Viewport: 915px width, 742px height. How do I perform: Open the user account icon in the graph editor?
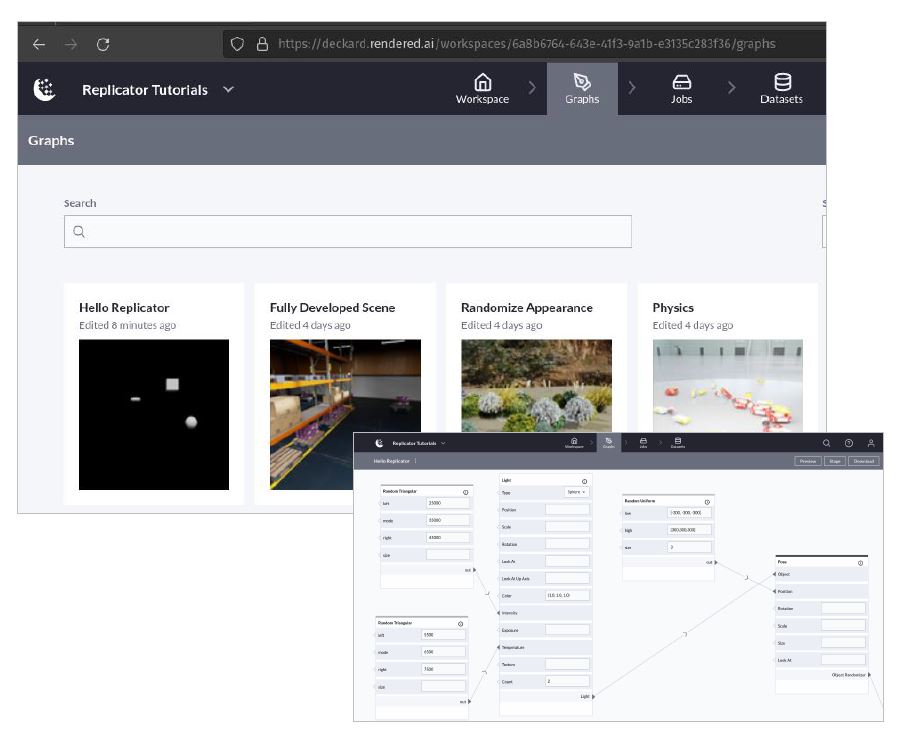(871, 443)
